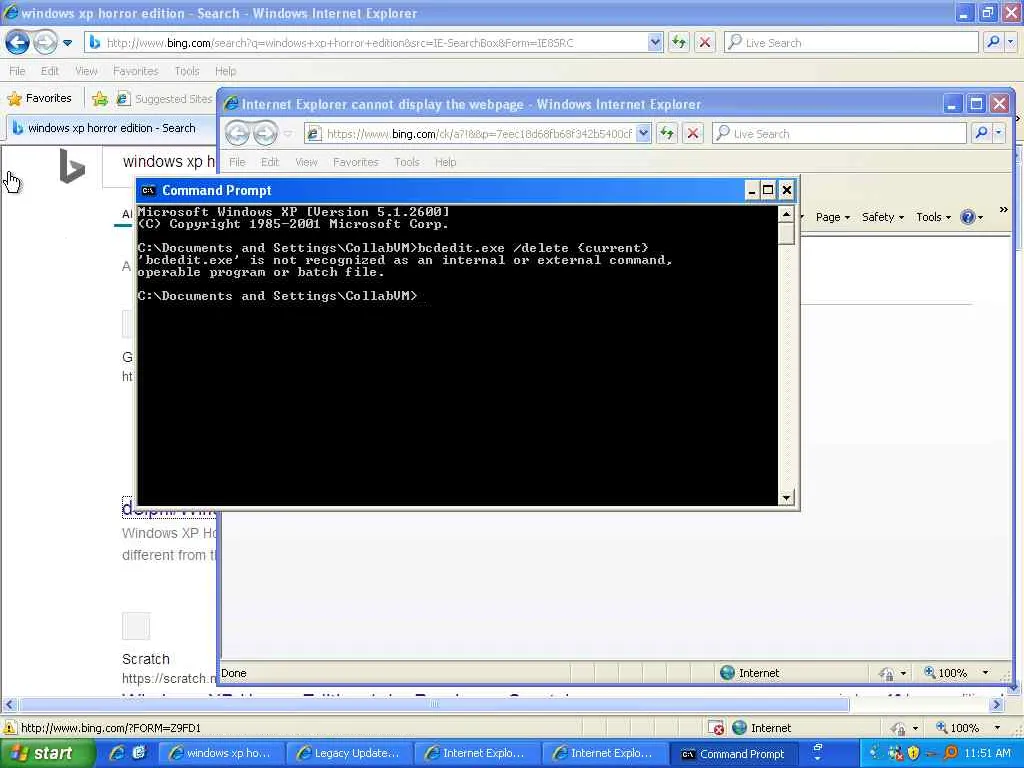The height and width of the screenshot is (768, 1024).
Task: Click search magnifier in front IE window
Action: point(981,133)
